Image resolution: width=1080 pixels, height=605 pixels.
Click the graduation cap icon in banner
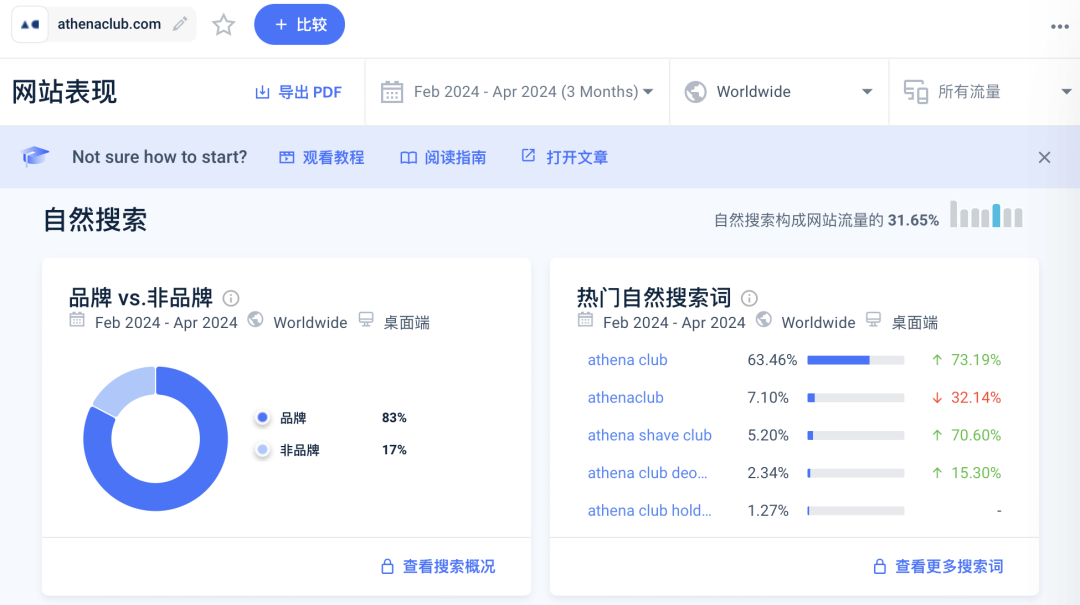tap(36, 156)
